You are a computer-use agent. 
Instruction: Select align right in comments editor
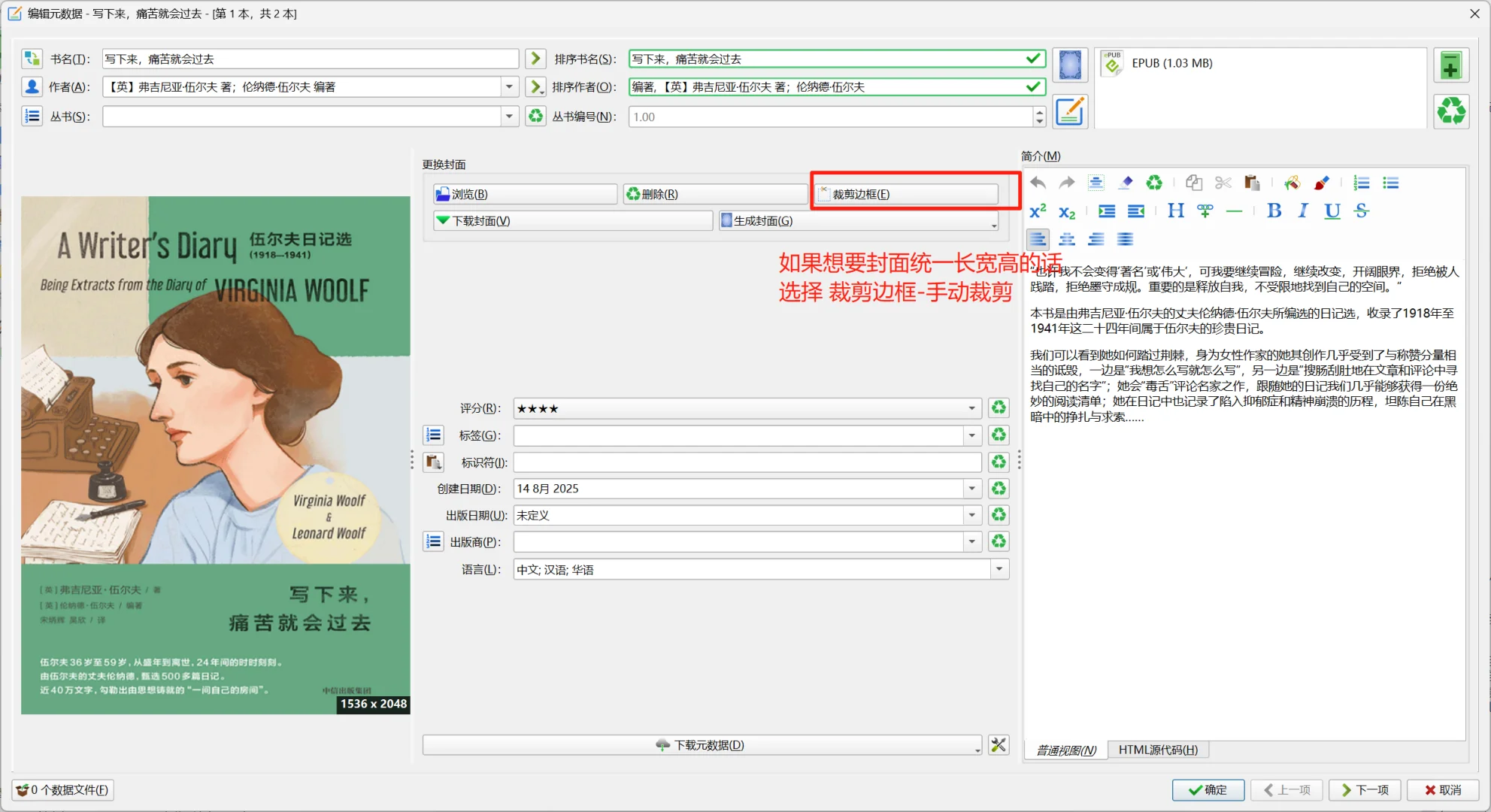point(1096,239)
